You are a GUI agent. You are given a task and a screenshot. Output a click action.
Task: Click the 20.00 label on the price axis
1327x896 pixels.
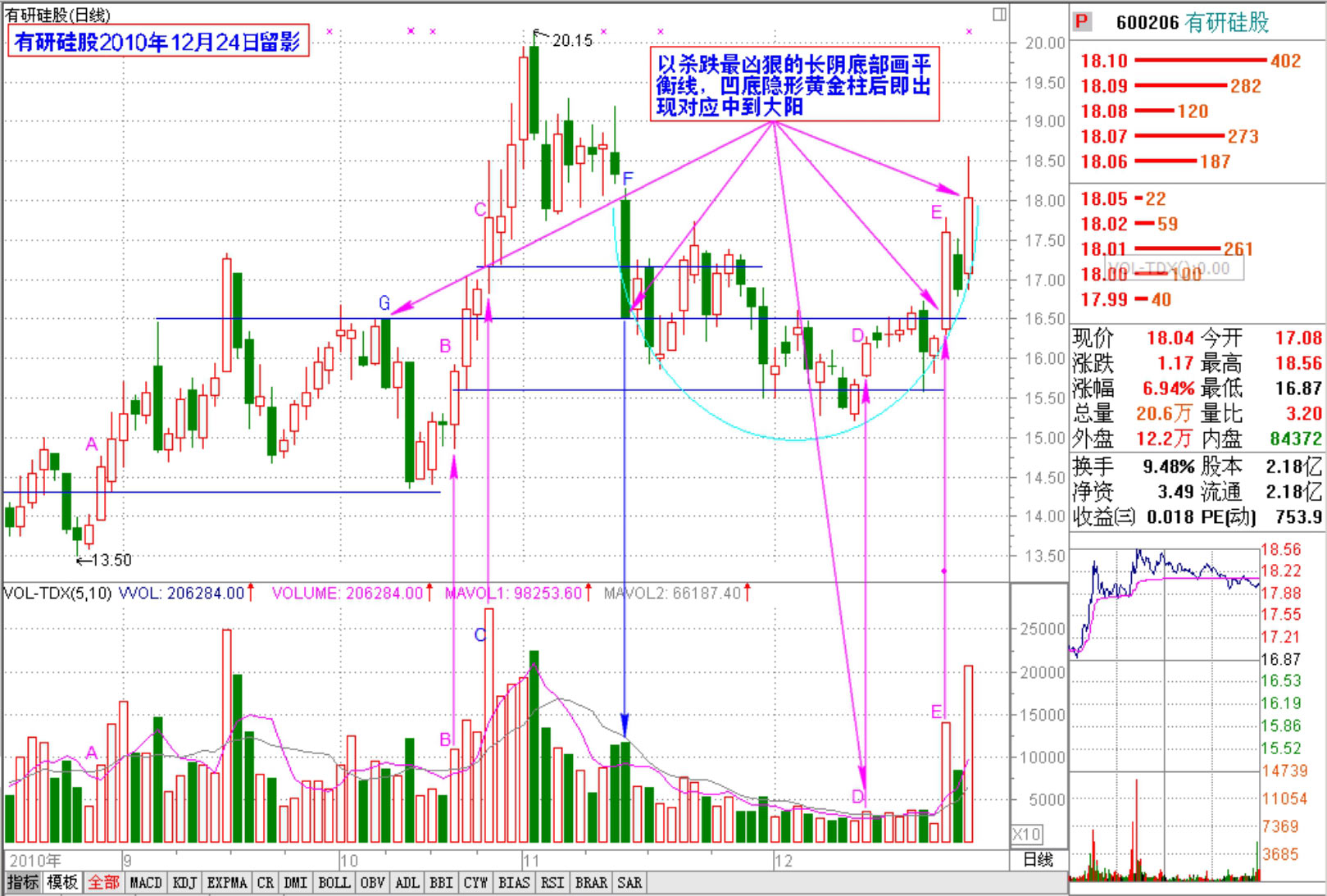[1045, 43]
